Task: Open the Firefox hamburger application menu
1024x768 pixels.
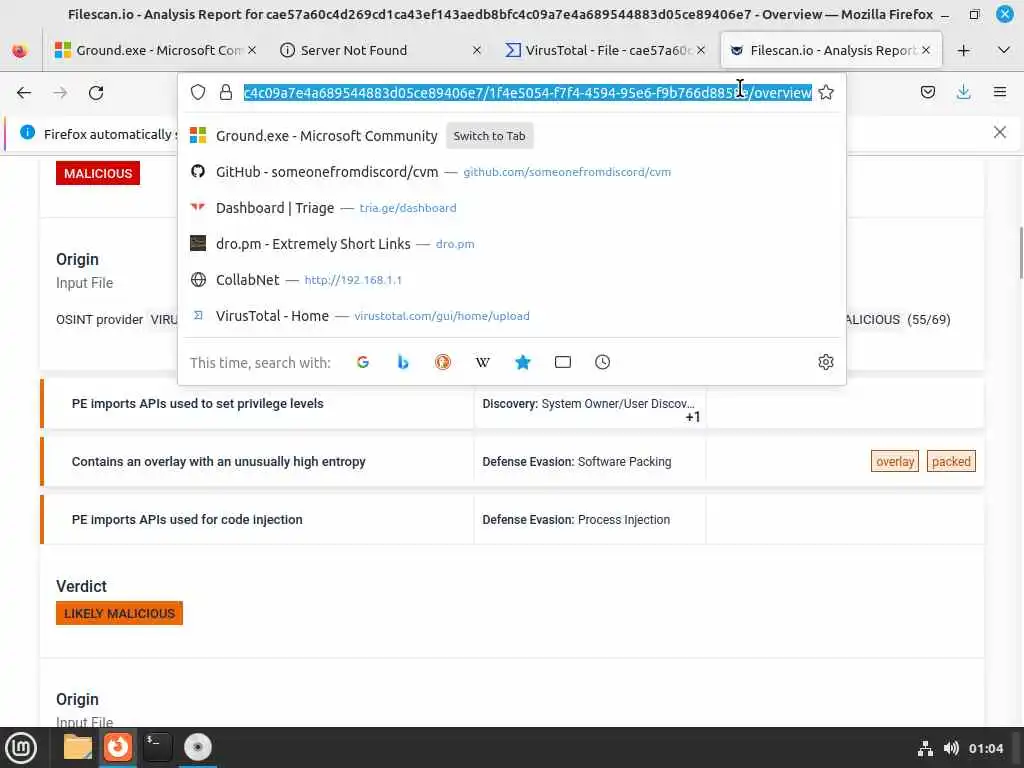Action: click(1000, 92)
